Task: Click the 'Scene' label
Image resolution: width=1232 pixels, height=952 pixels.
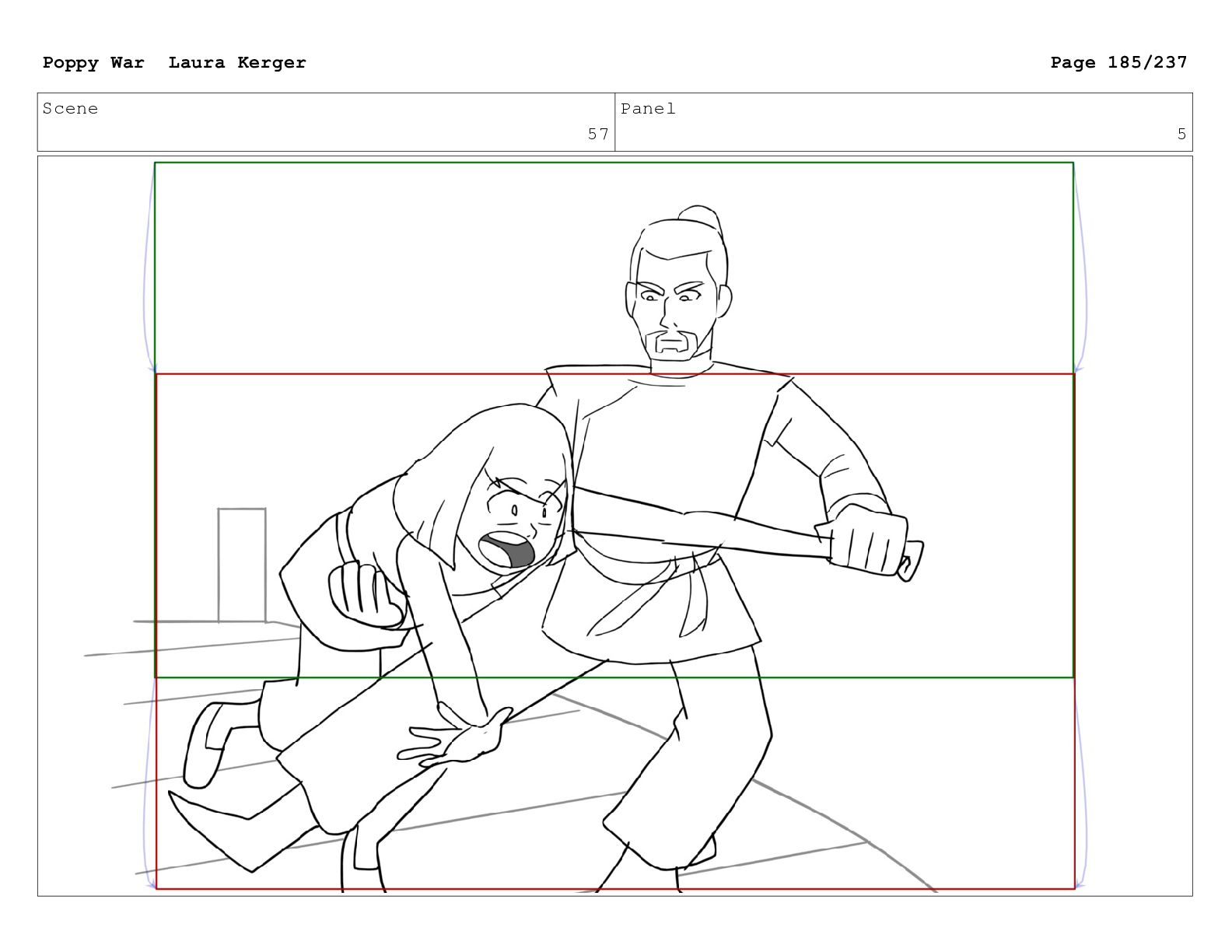Action: (70, 109)
